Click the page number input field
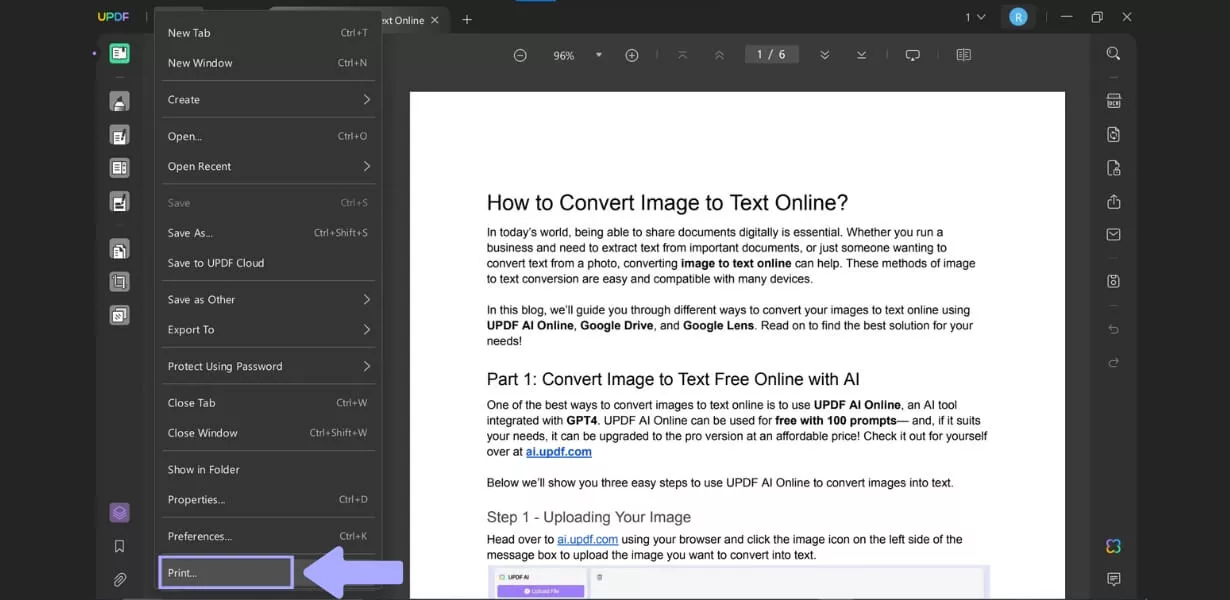 point(772,55)
